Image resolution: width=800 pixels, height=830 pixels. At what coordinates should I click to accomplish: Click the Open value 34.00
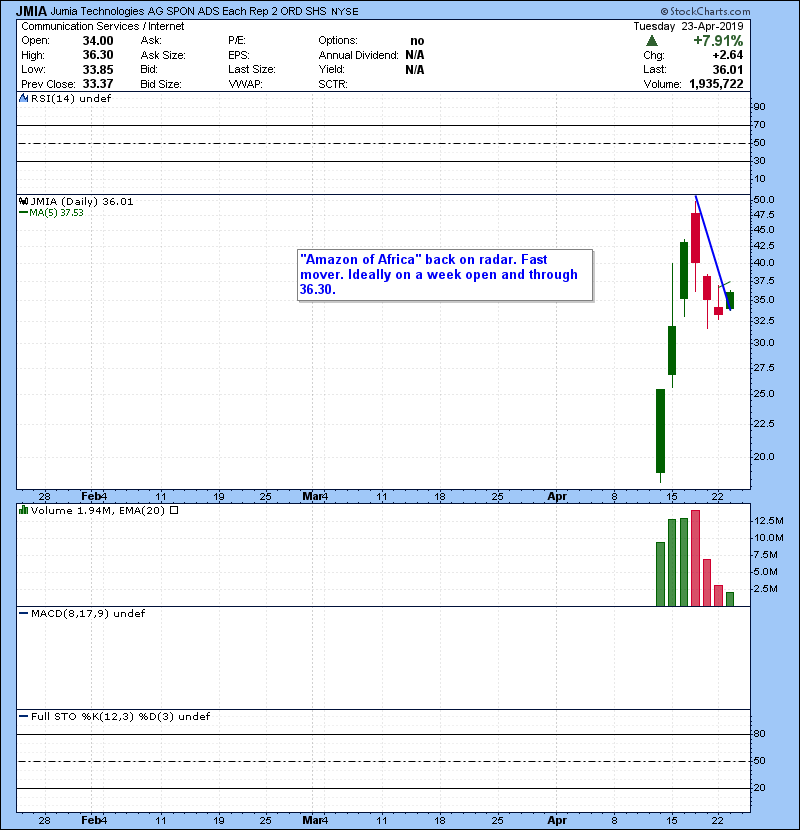(98, 41)
